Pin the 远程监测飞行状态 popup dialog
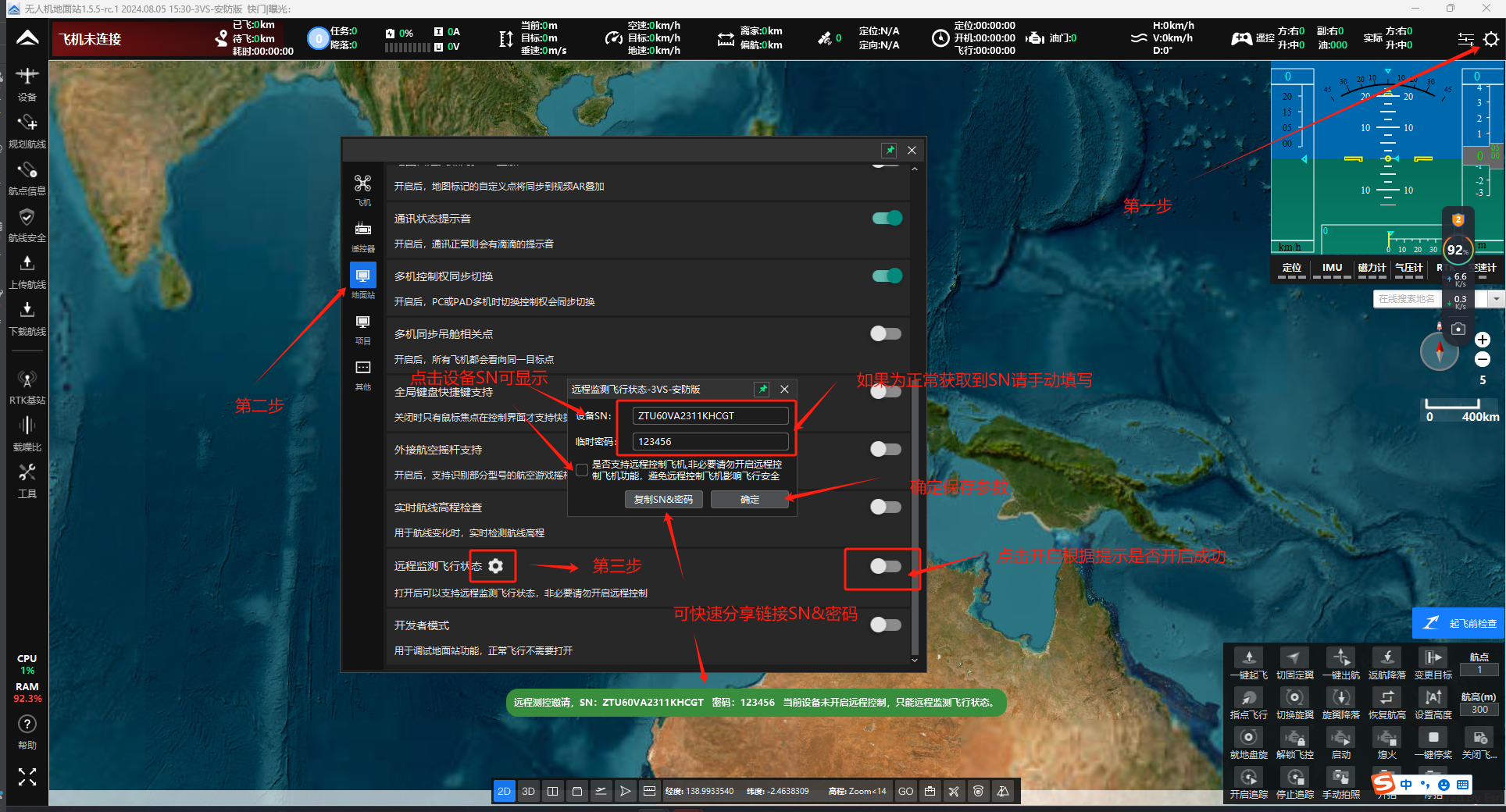The width and height of the screenshot is (1506, 812). (762, 389)
